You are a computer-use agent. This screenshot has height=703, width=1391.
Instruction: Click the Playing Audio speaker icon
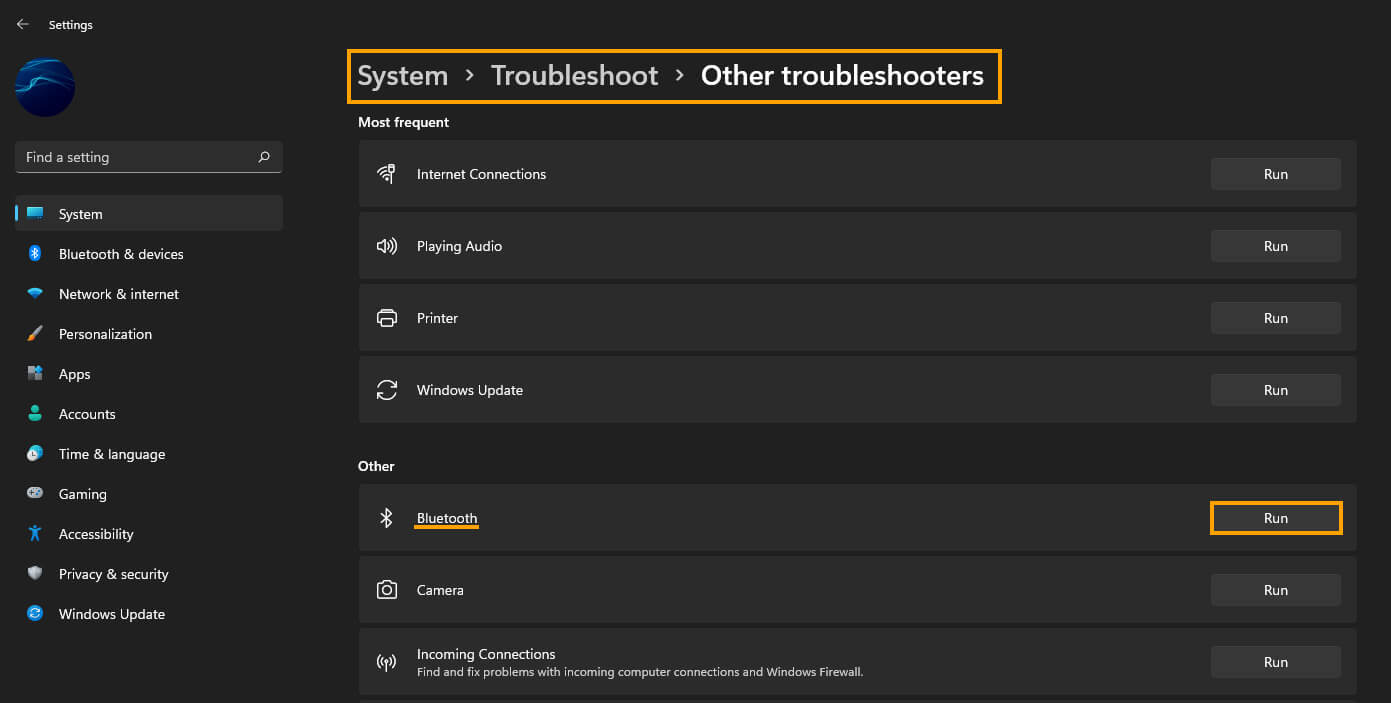(x=386, y=246)
